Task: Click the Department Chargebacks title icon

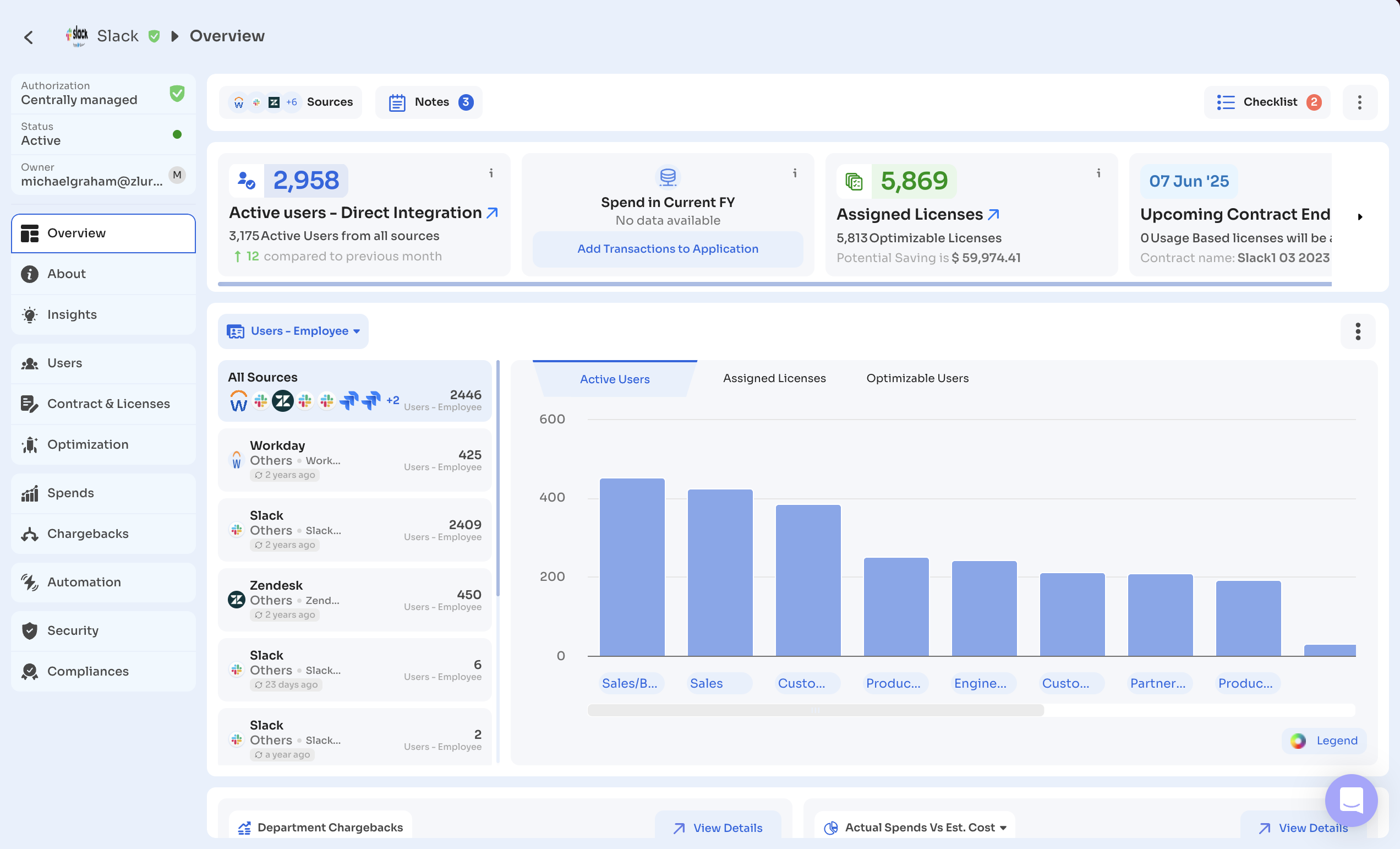Action: pyautogui.click(x=244, y=829)
